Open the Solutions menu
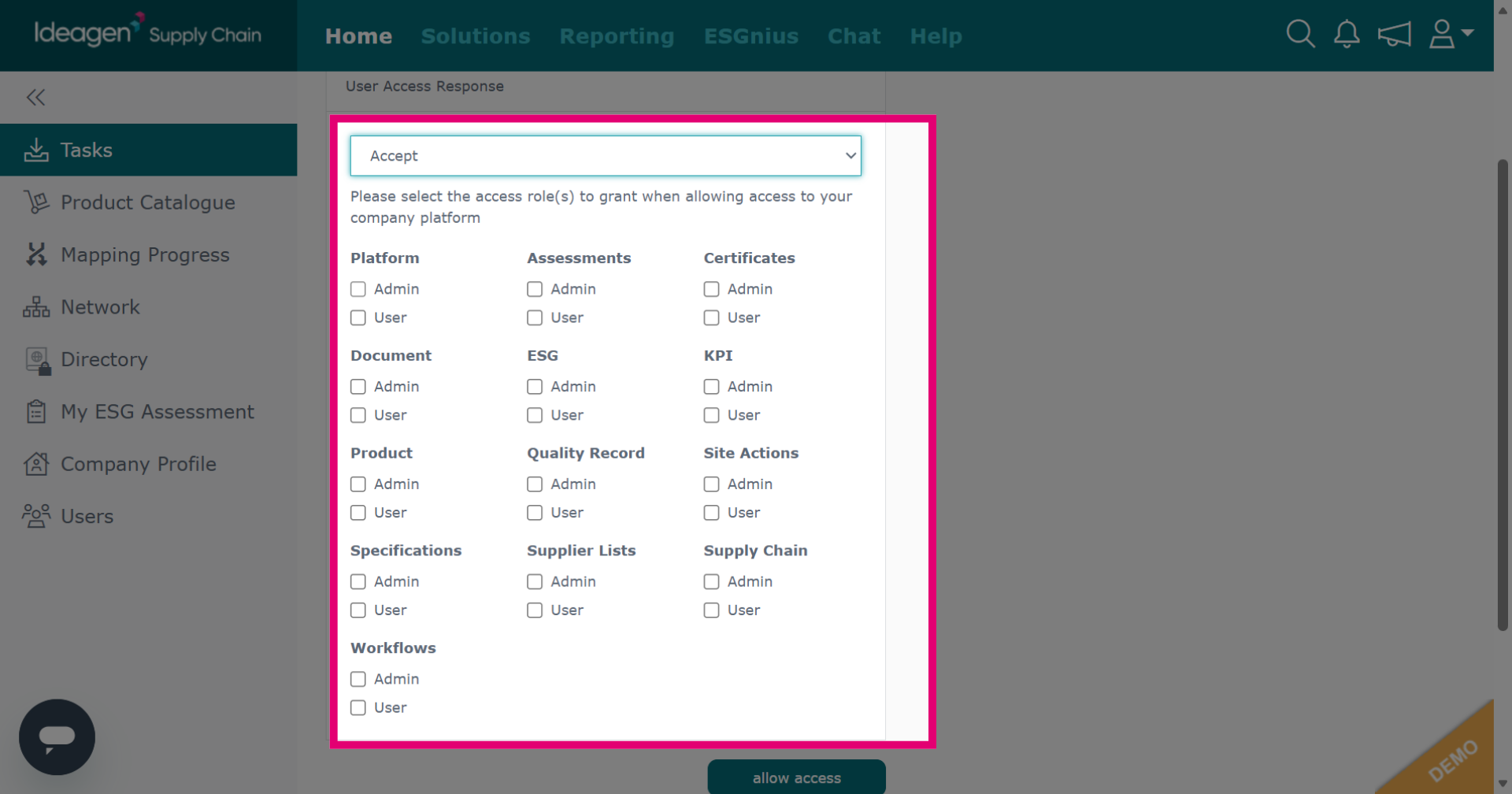Screen dimensions: 1512x794 pyautogui.click(x=476, y=36)
